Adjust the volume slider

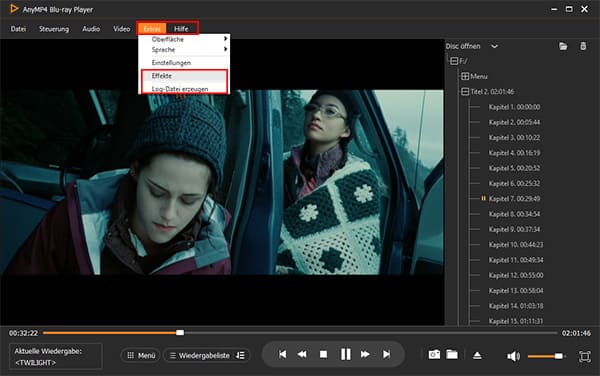click(546, 356)
